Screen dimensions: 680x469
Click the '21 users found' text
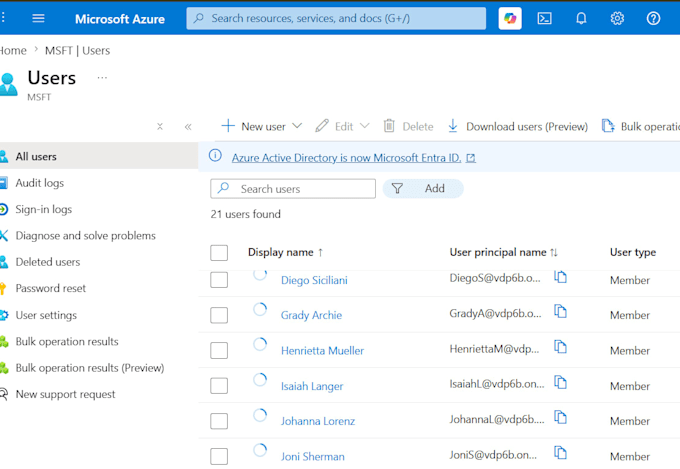[245, 214]
